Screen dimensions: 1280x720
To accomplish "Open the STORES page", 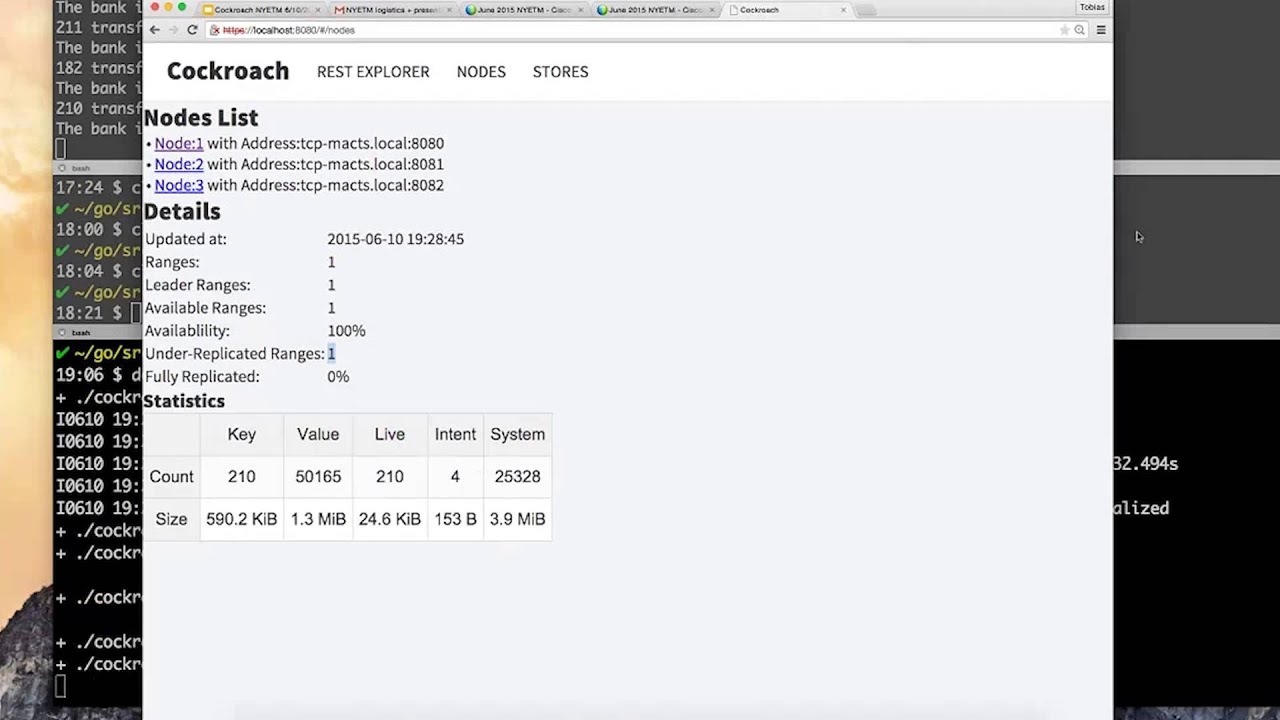I will [560, 72].
